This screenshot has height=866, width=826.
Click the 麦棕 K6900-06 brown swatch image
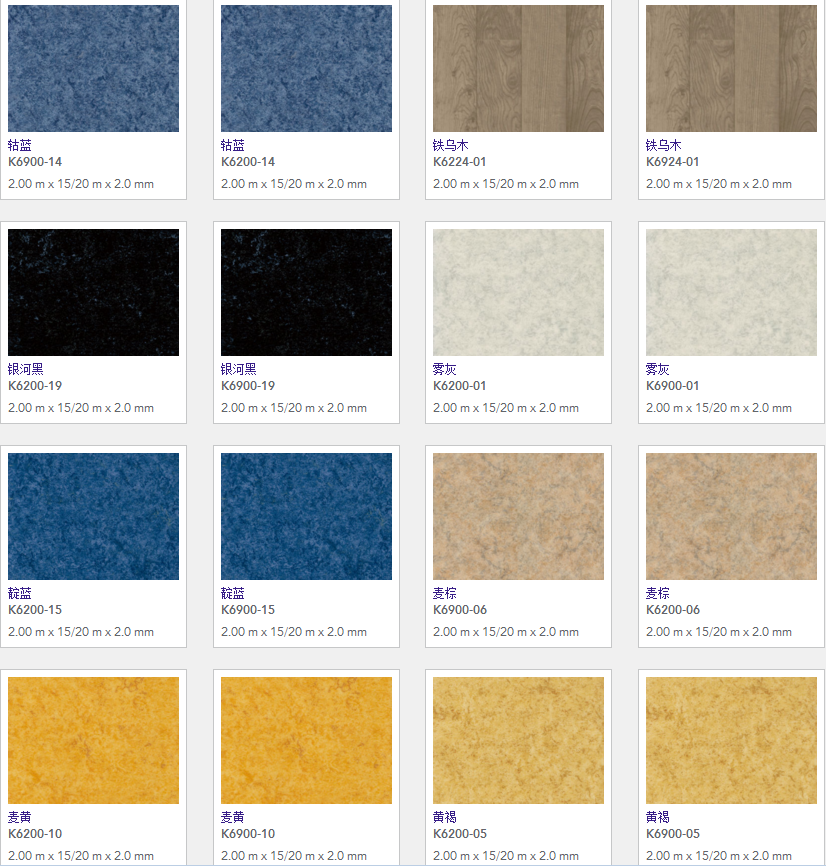click(518, 516)
